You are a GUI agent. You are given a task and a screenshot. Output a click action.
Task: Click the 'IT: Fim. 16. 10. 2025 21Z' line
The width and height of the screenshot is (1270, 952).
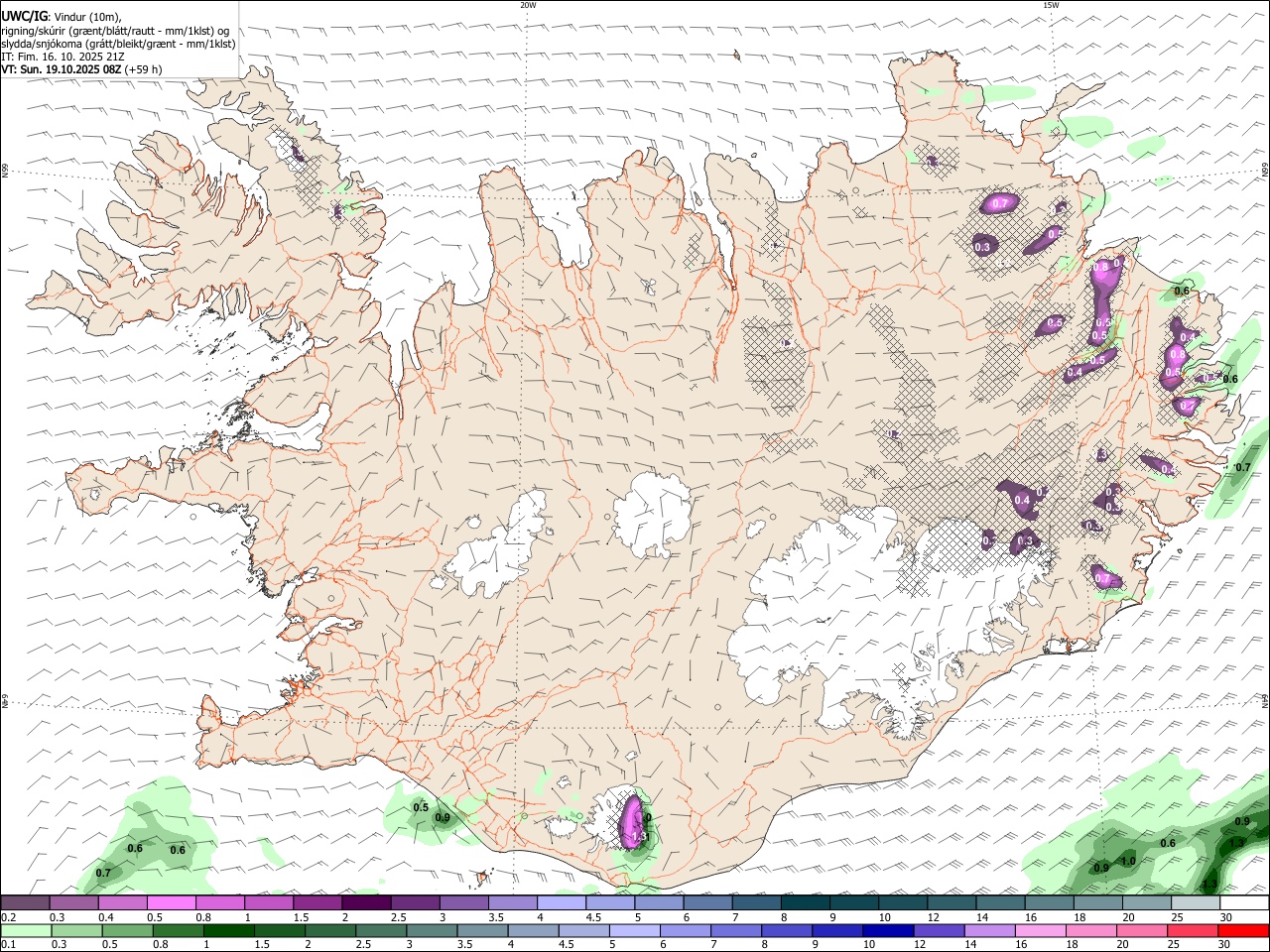pos(63,57)
